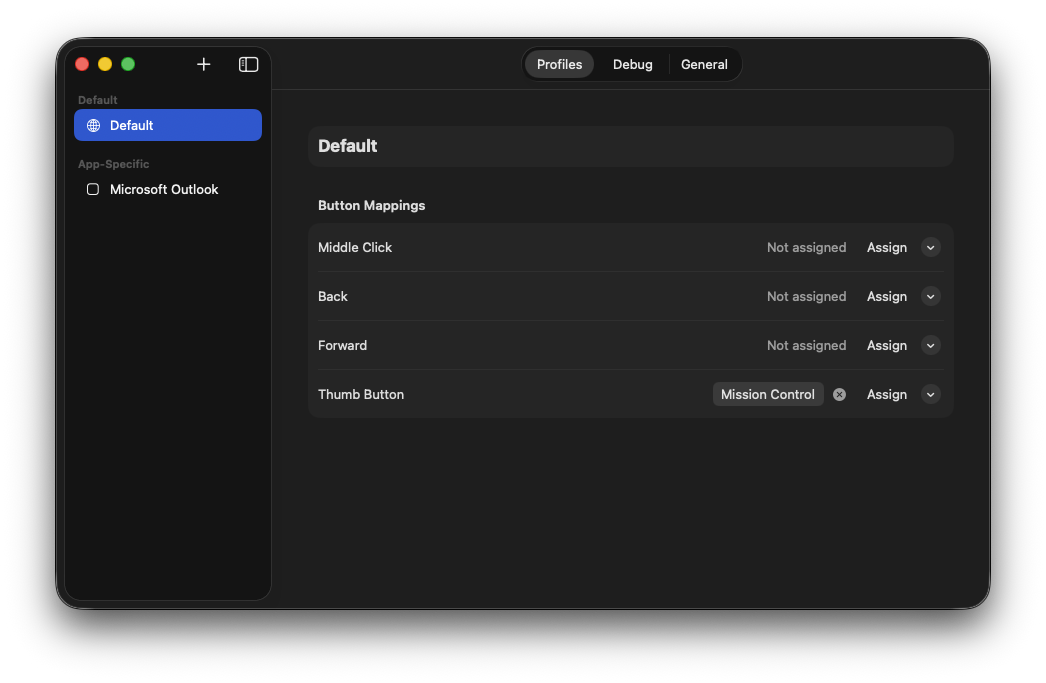Click the + icon to add a profile

coord(203,64)
